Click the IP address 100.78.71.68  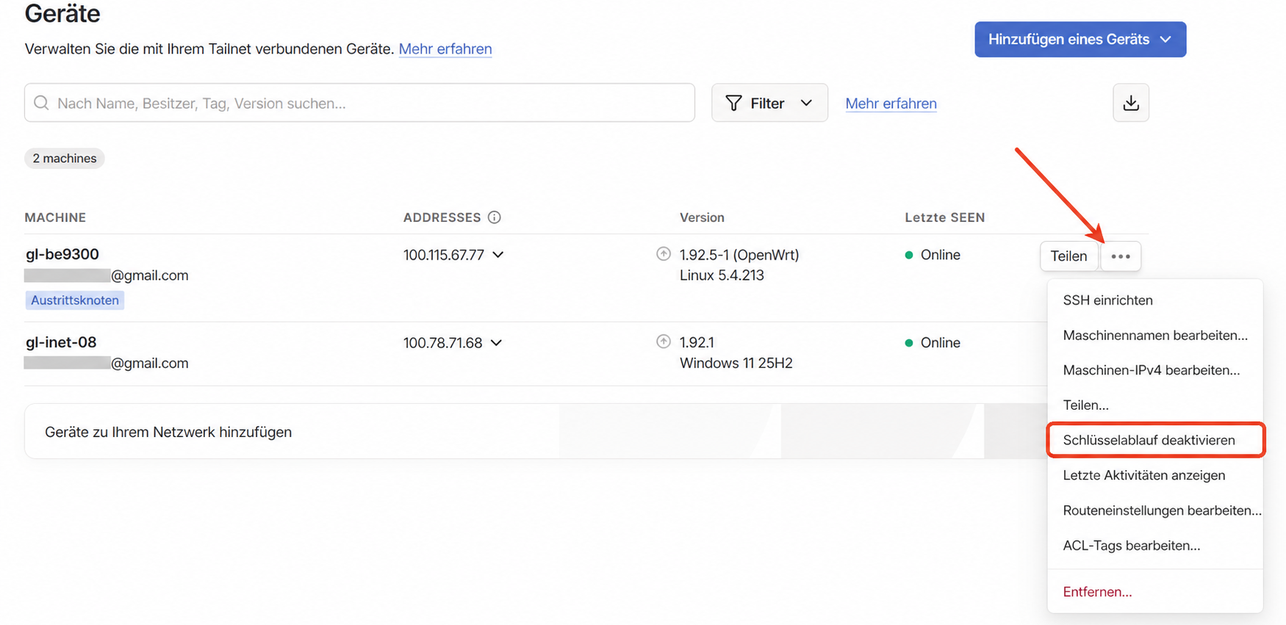click(x=443, y=343)
